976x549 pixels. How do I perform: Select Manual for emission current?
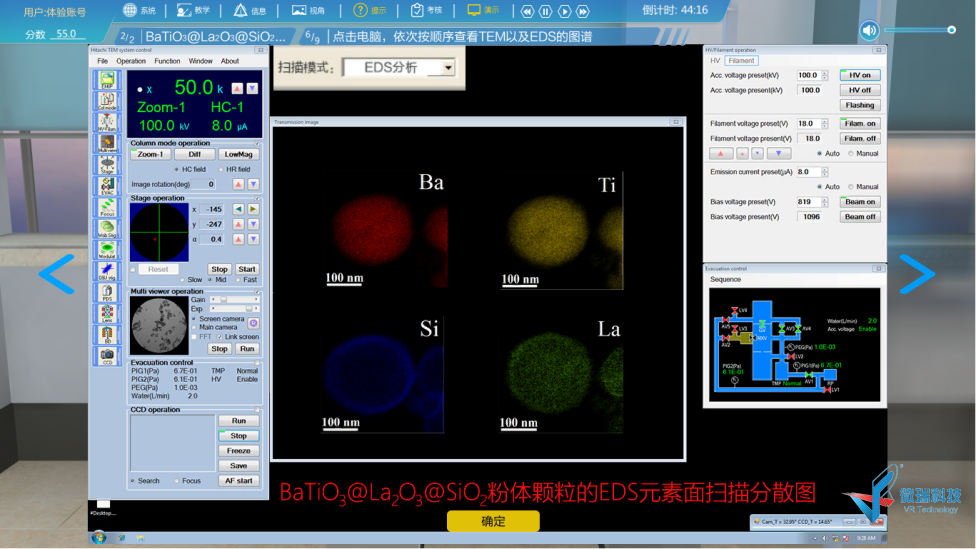pos(851,187)
